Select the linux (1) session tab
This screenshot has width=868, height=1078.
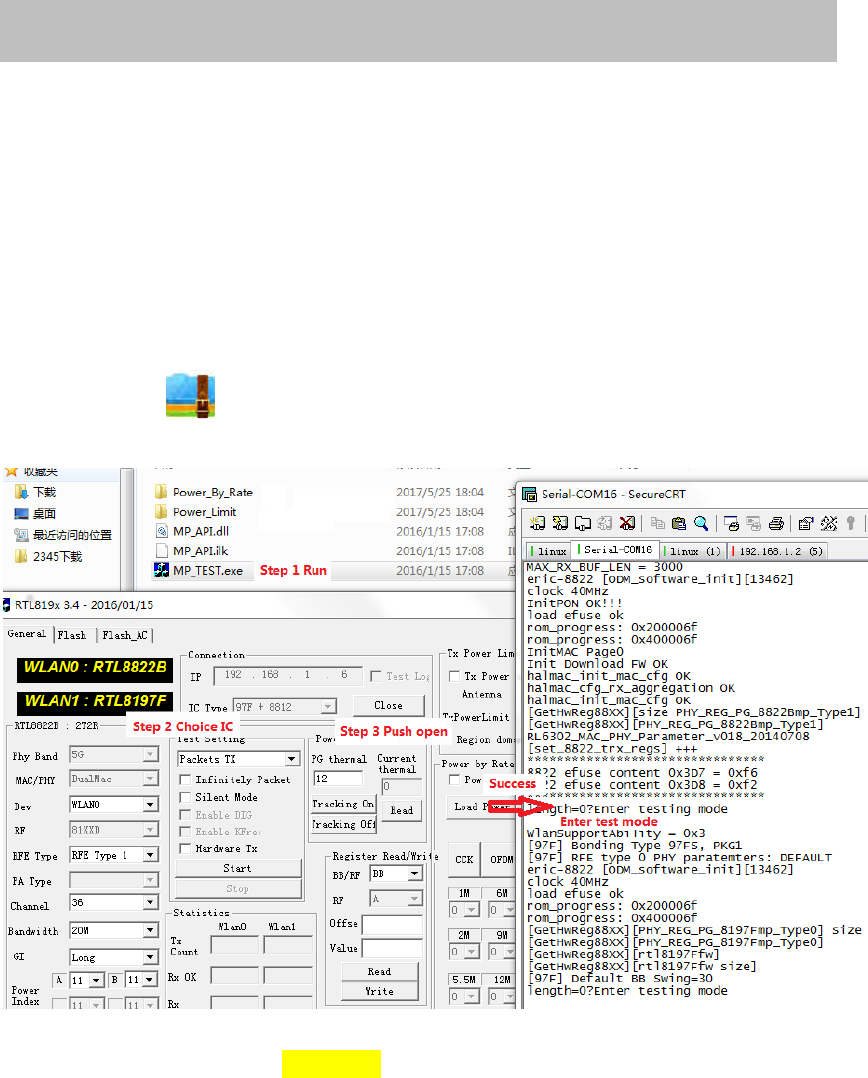pyautogui.click(x=695, y=551)
